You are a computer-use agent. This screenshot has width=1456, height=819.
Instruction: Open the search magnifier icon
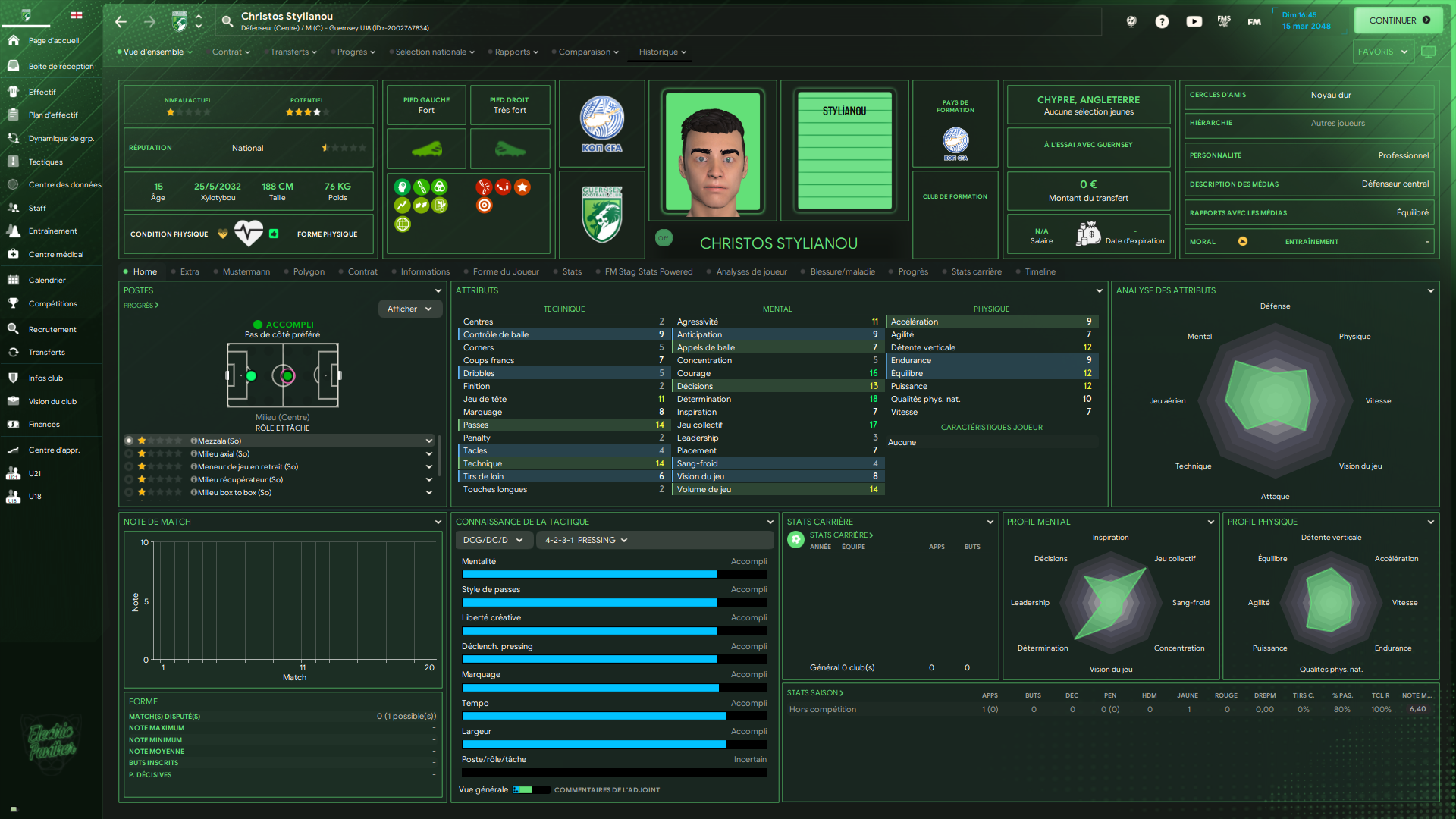point(227,21)
